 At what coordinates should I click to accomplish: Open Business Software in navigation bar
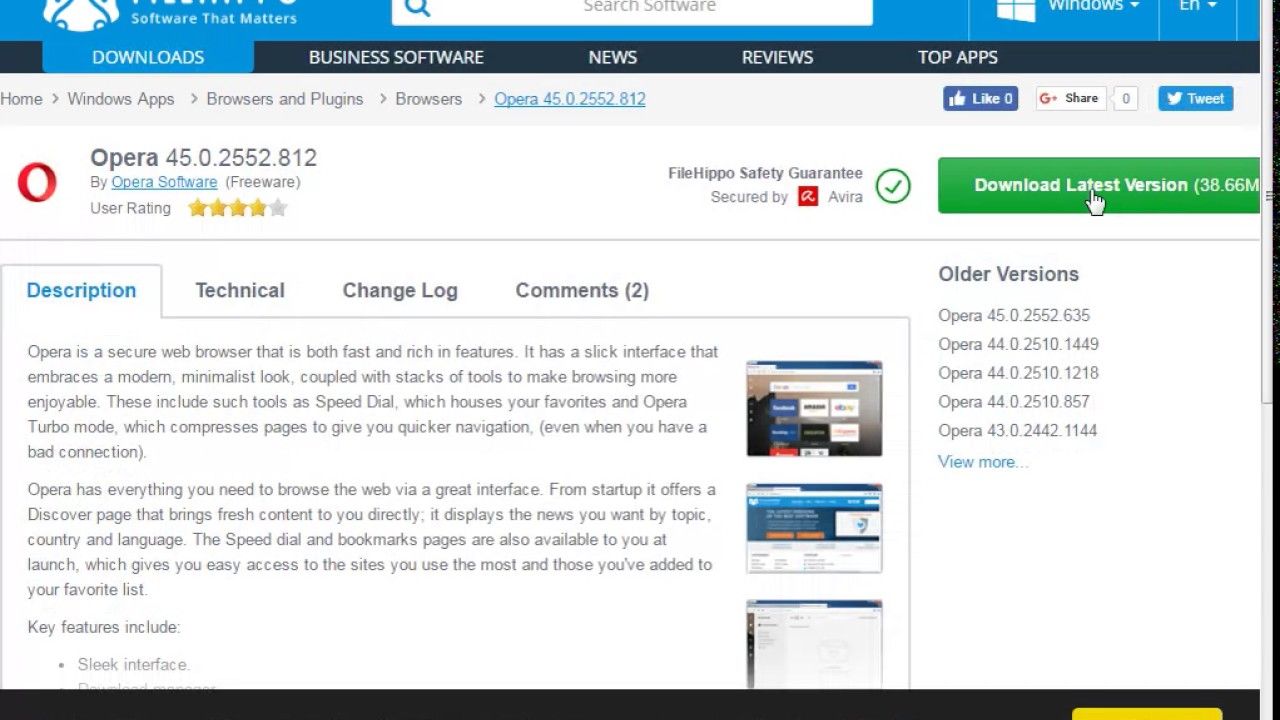(x=396, y=57)
